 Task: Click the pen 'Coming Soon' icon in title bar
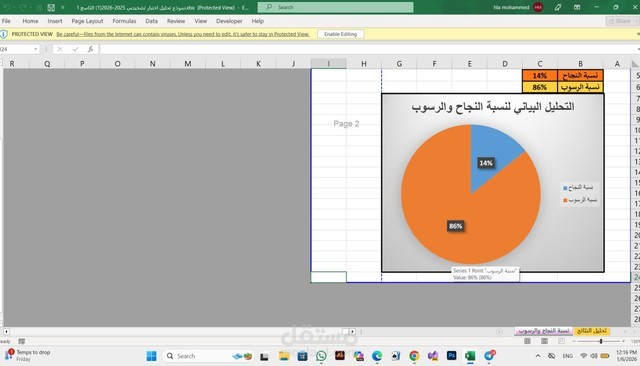click(558, 7)
